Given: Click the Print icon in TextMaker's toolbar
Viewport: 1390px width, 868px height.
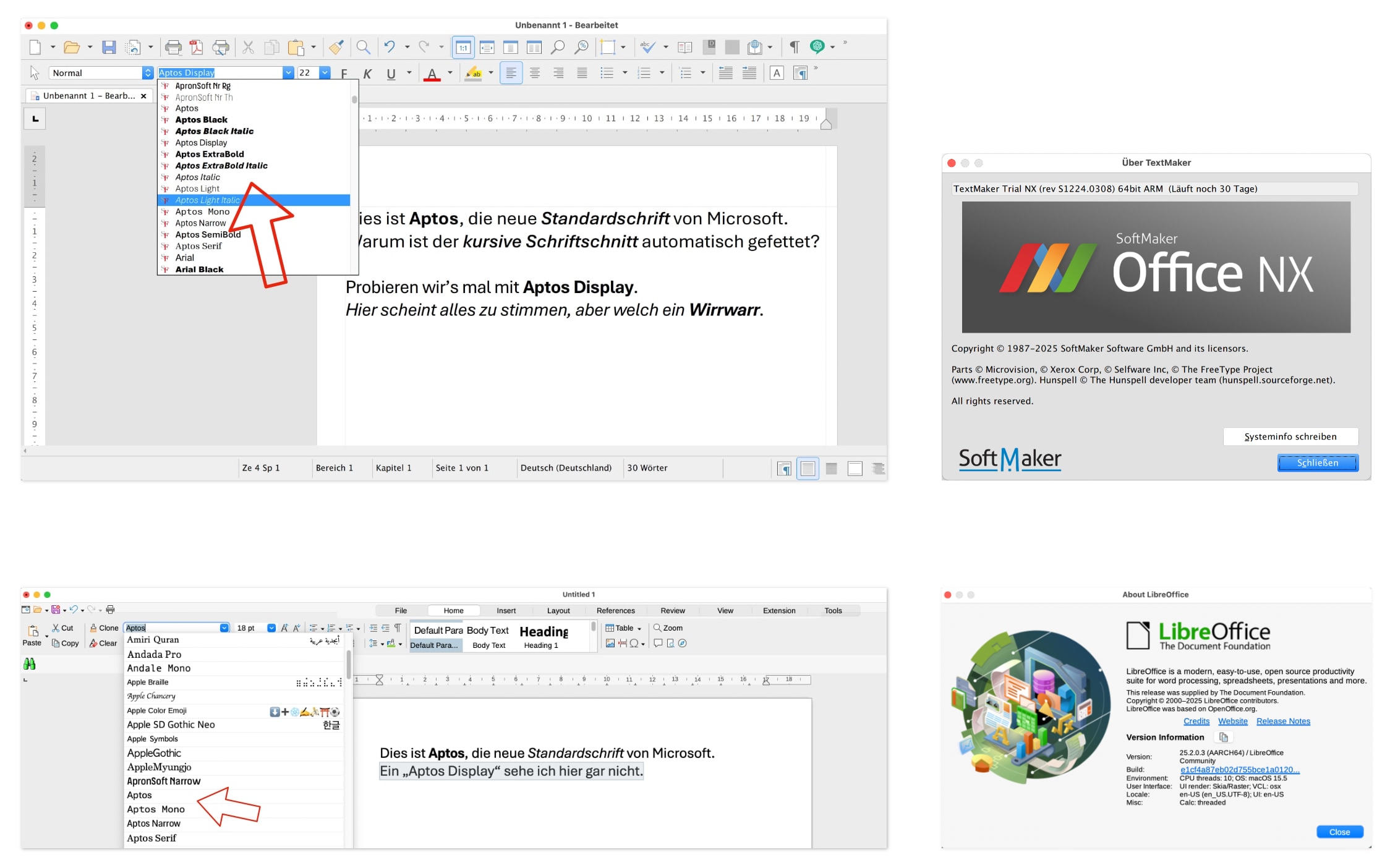Looking at the screenshot, I should tap(173, 47).
